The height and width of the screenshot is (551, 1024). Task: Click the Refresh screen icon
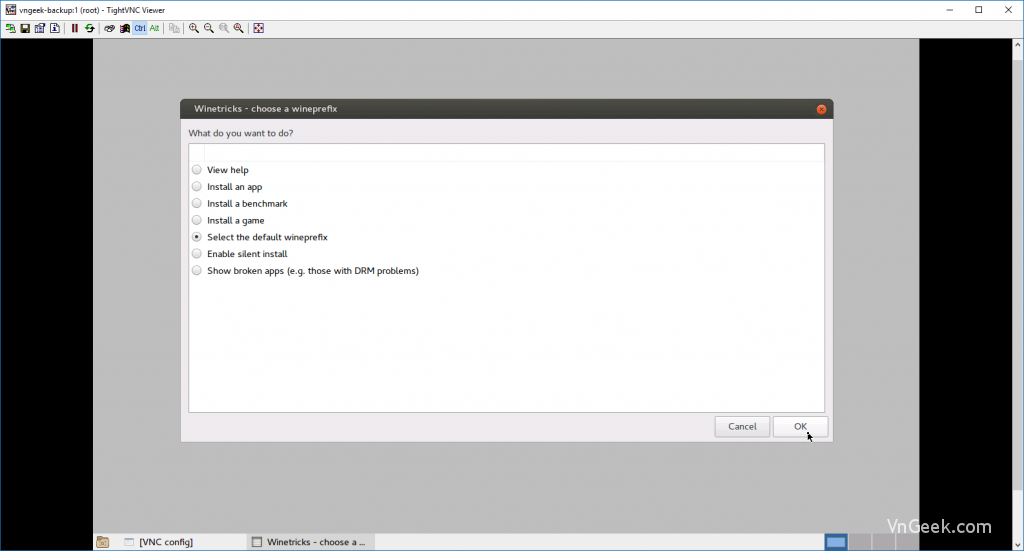coord(89,28)
